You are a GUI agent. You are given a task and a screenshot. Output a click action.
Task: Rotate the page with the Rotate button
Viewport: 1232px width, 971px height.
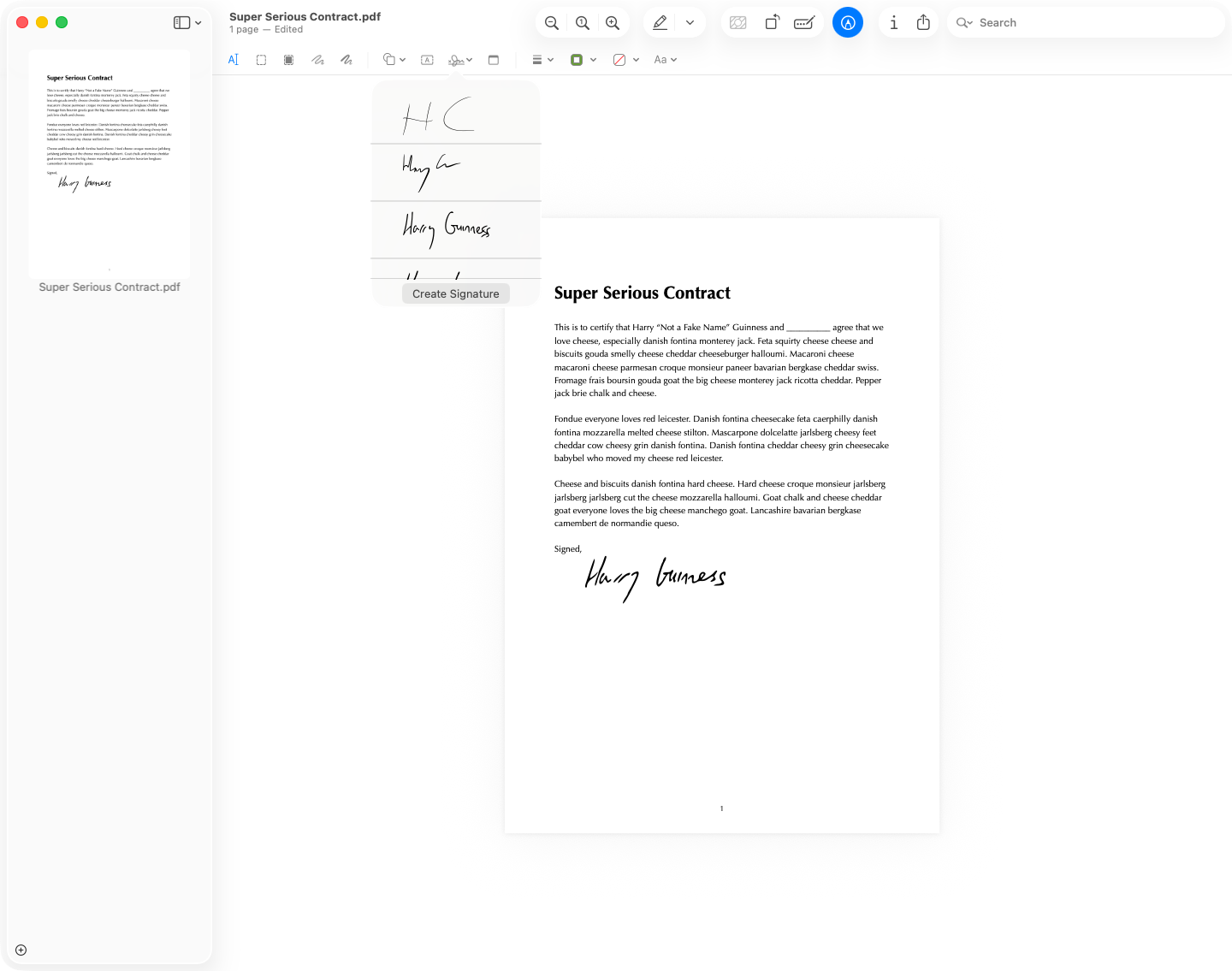point(772,23)
